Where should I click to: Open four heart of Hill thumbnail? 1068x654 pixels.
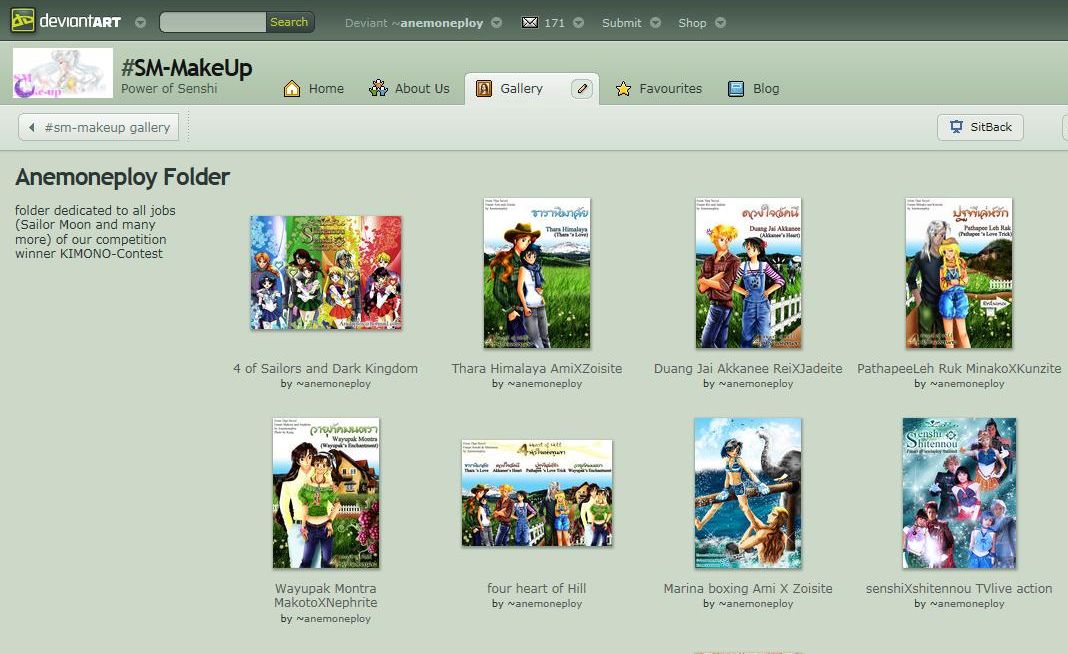(537, 493)
